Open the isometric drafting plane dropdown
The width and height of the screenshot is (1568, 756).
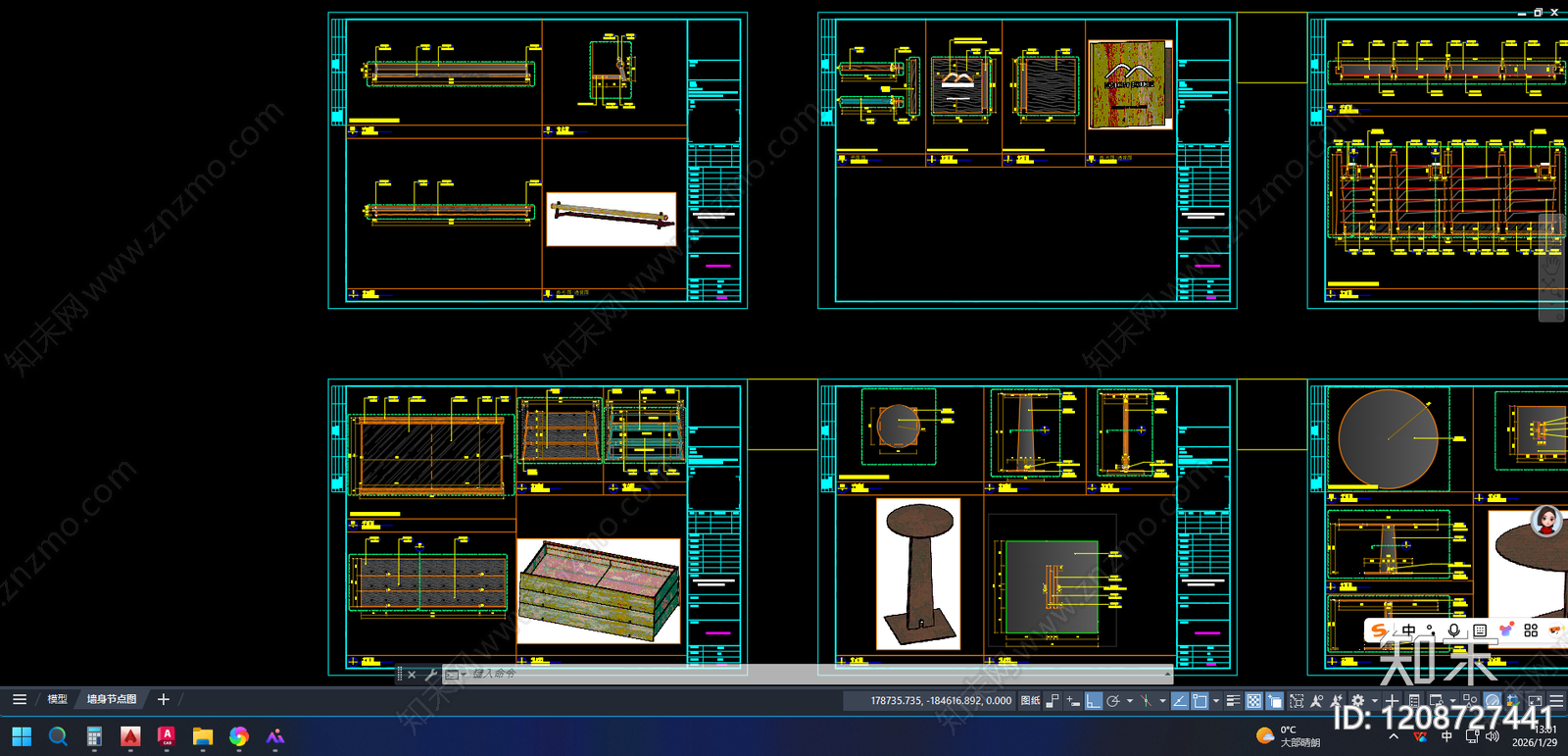pyautogui.click(x=1162, y=701)
